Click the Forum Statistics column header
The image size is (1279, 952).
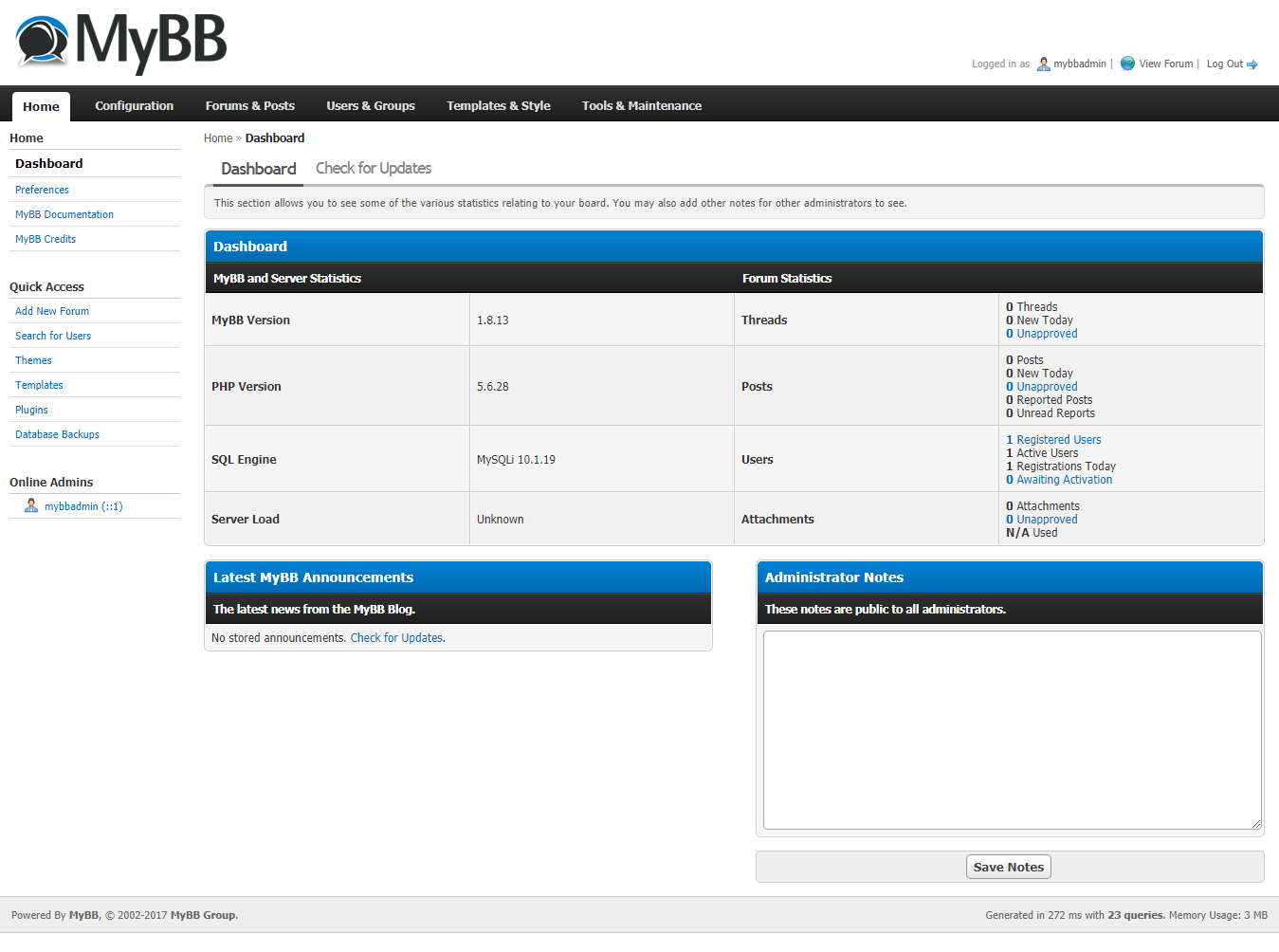click(787, 279)
